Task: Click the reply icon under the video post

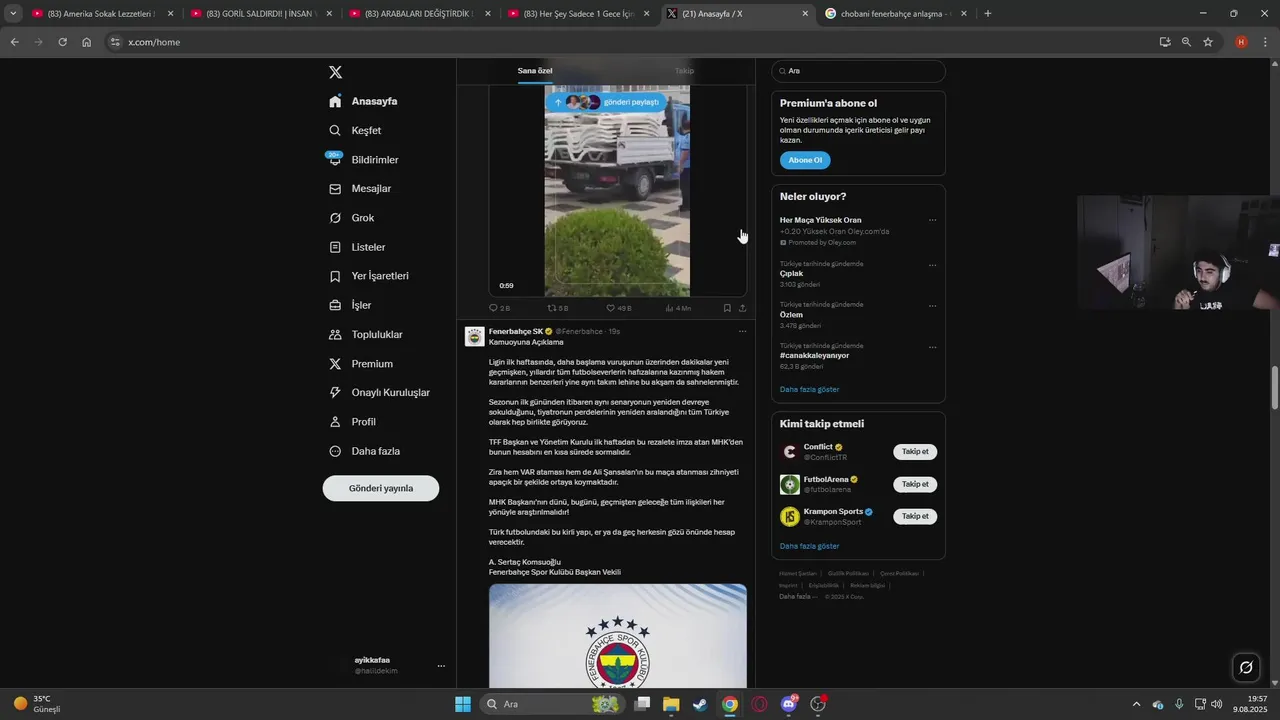Action: pyautogui.click(x=493, y=308)
